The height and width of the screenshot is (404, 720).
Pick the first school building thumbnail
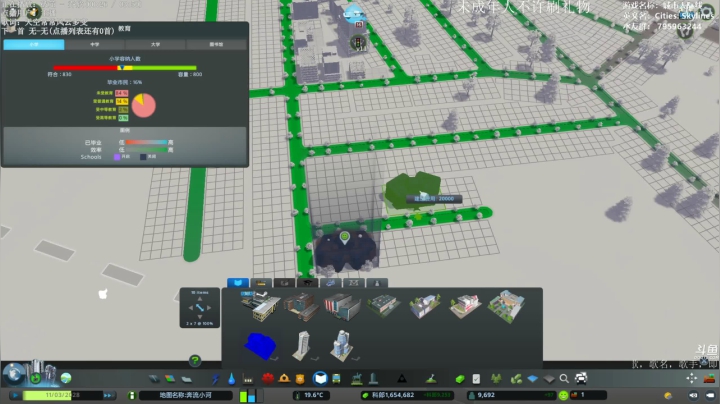click(x=260, y=305)
